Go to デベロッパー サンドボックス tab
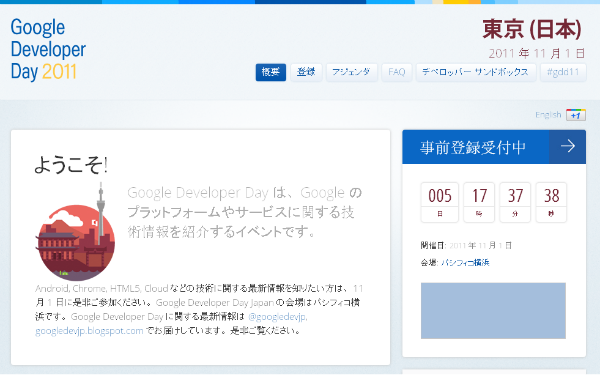This screenshot has height=375, width=600. [475, 72]
